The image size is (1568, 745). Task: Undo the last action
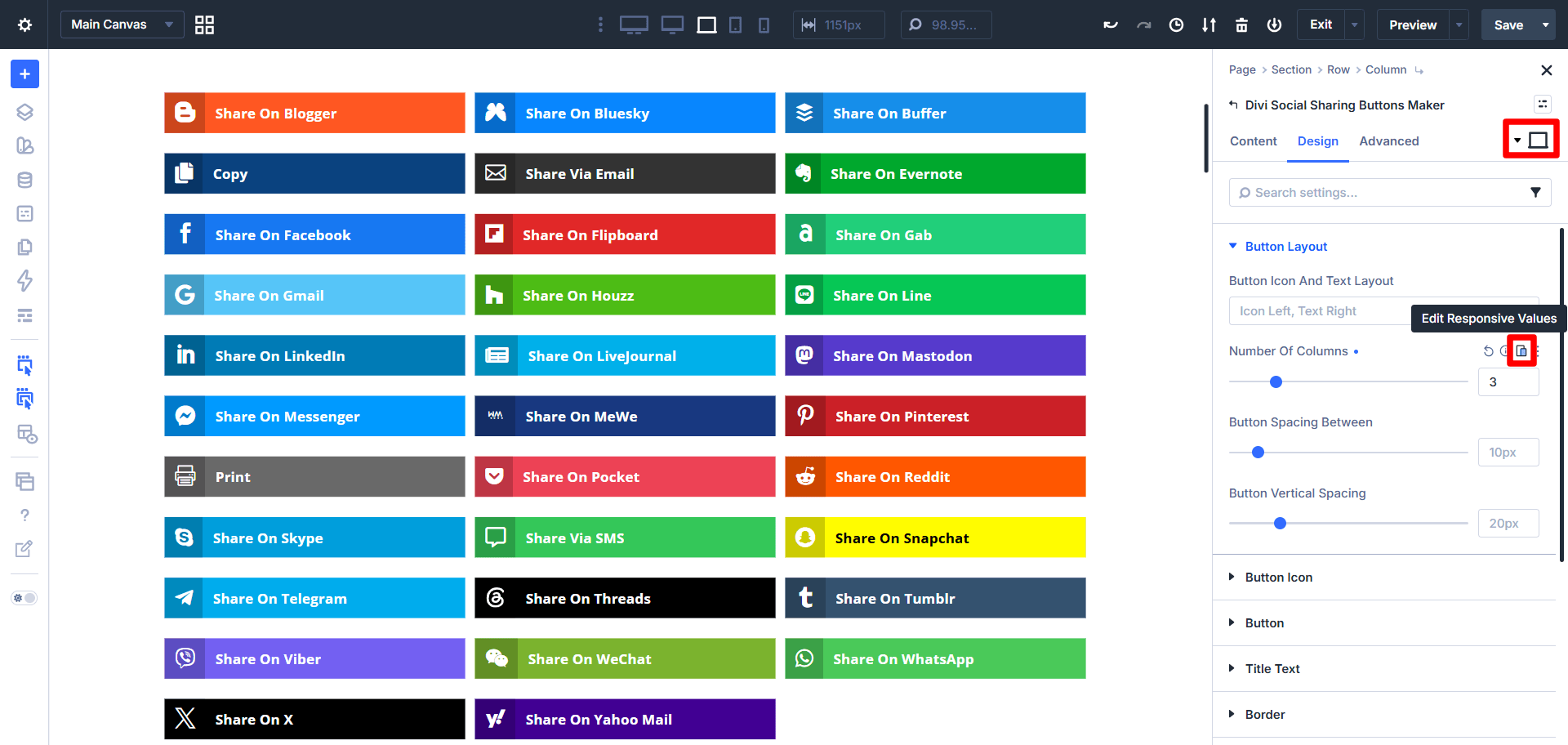(x=1111, y=25)
